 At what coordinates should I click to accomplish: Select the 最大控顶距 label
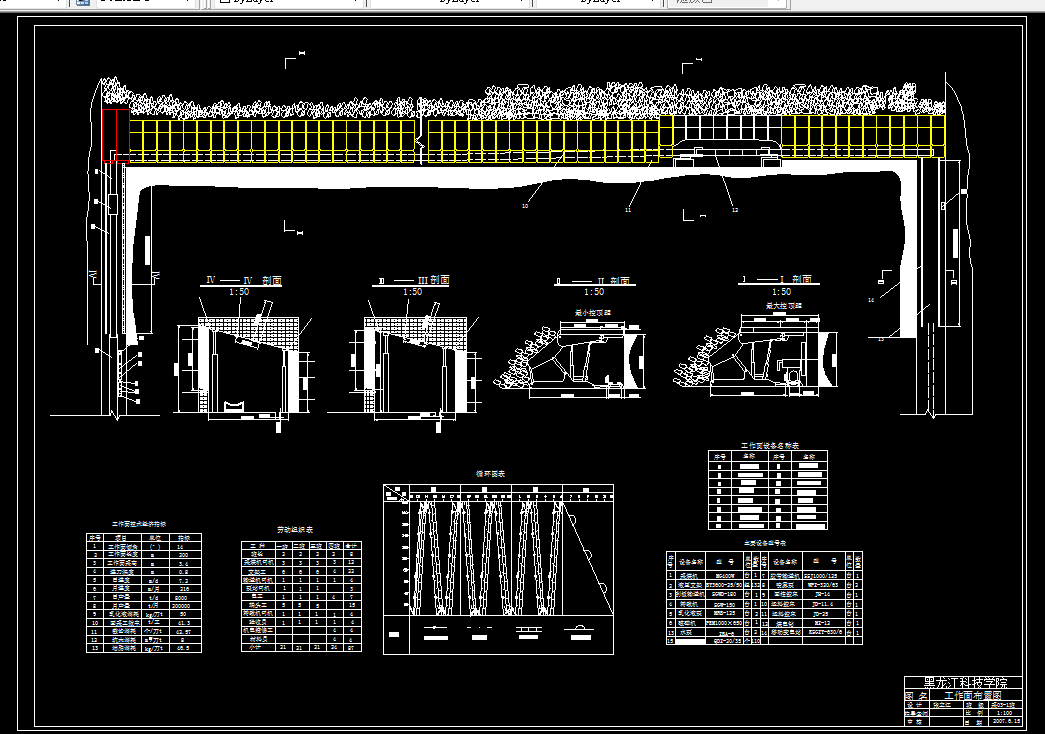[x=784, y=305]
